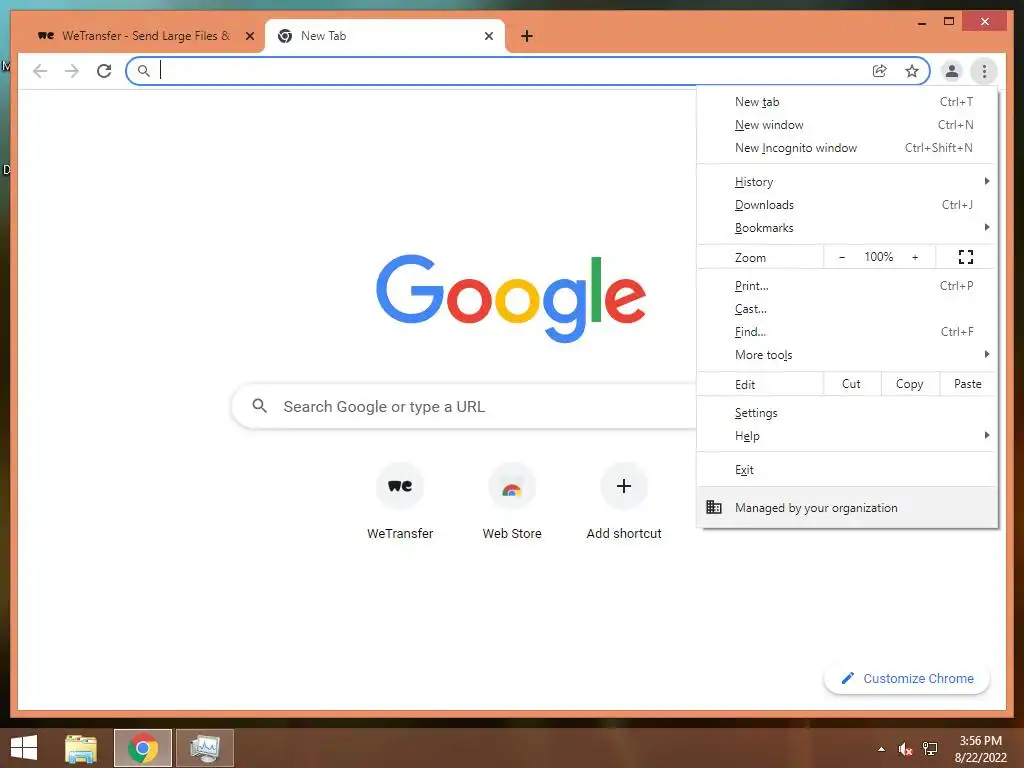Open the Windows Start button
Screen dimensions: 1024x768
[24, 748]
